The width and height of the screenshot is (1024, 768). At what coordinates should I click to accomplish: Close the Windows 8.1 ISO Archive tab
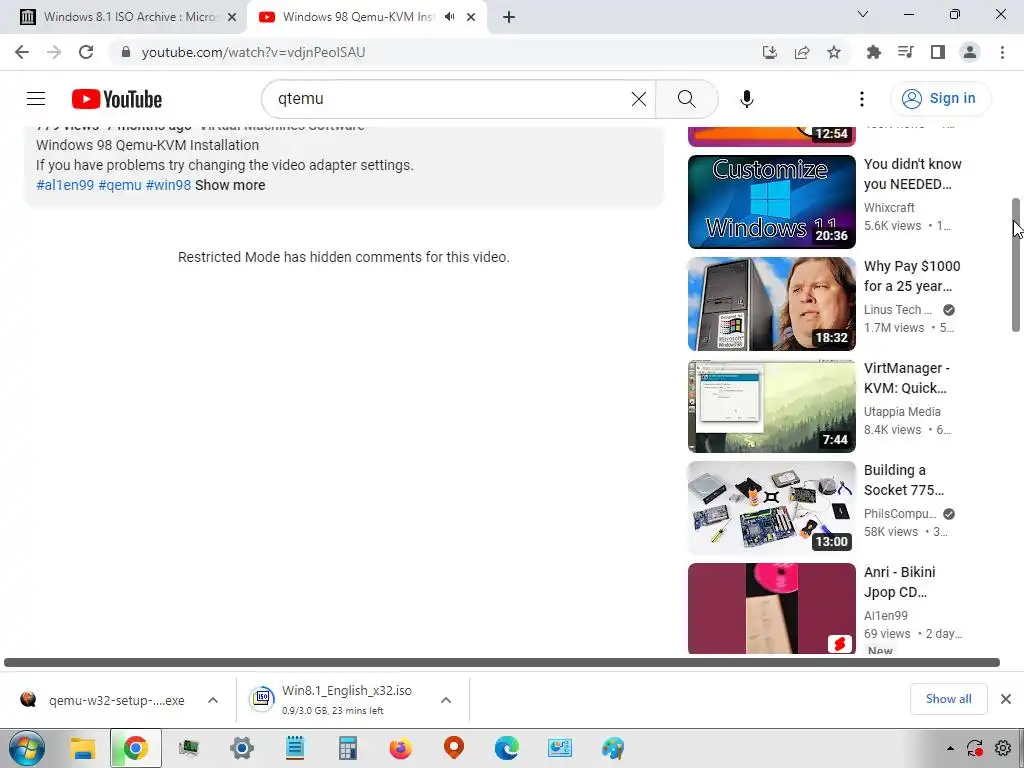coord(232,17)
